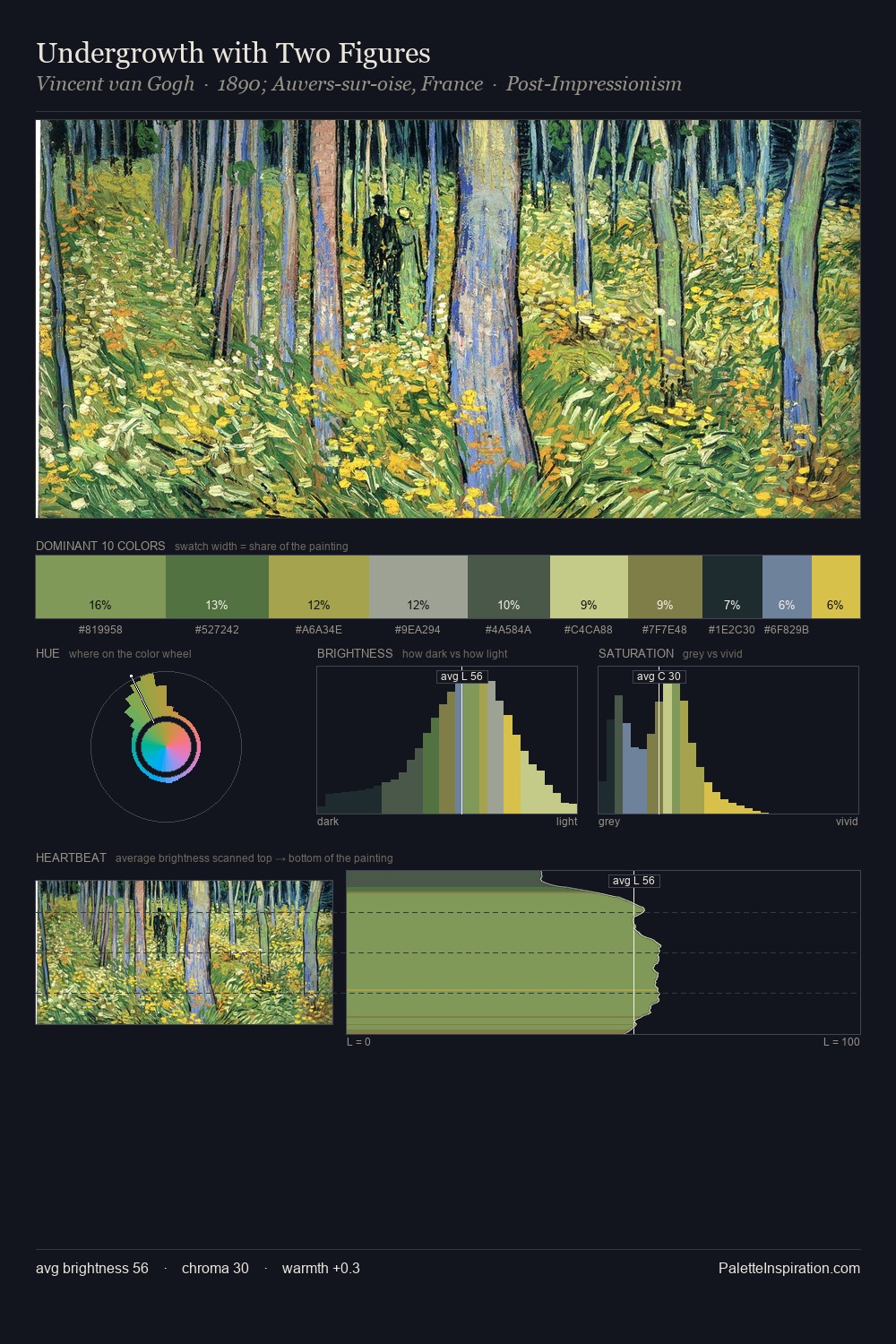The height and width of the screenshot is (1344, 896).
Task: Click the footer 'chroma 30' text
Action: point(215,1268)
